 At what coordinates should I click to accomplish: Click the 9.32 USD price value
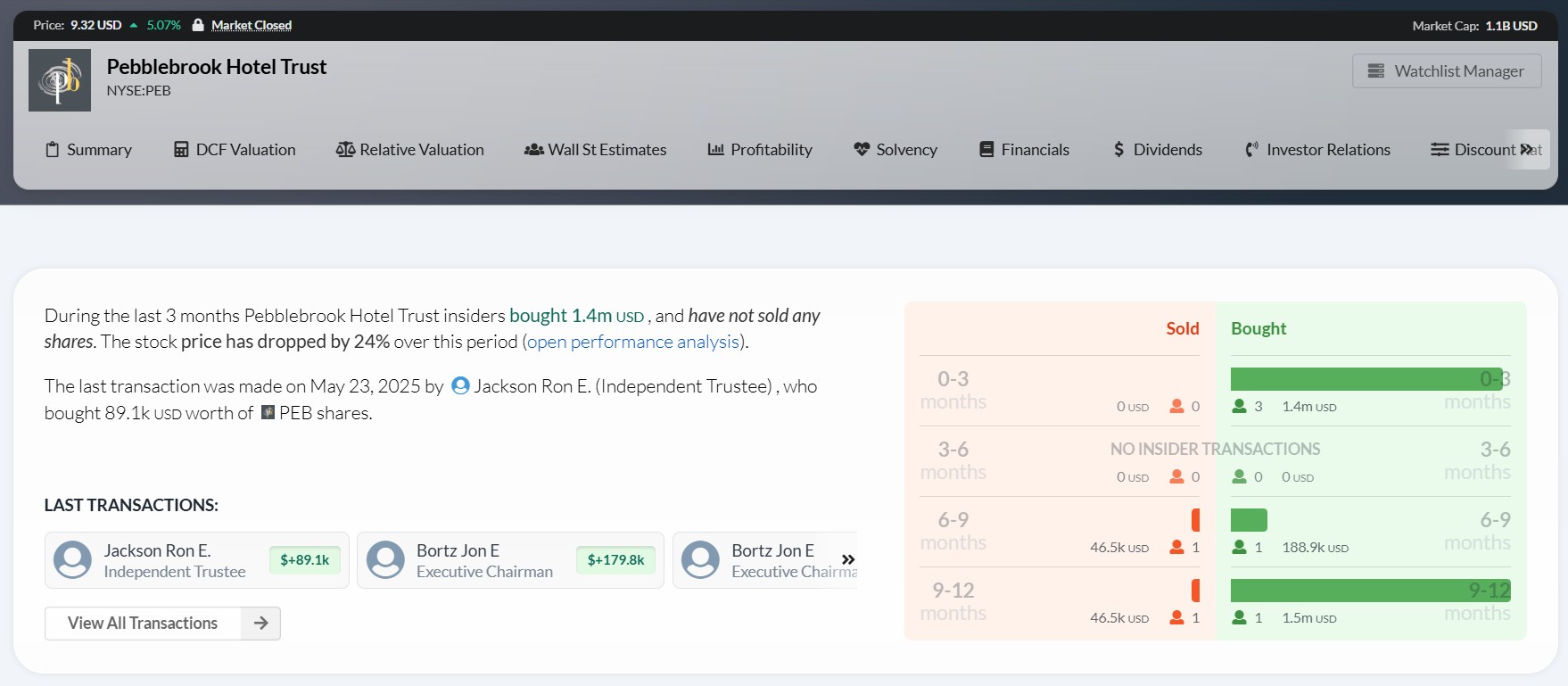[x=96, y=25]
